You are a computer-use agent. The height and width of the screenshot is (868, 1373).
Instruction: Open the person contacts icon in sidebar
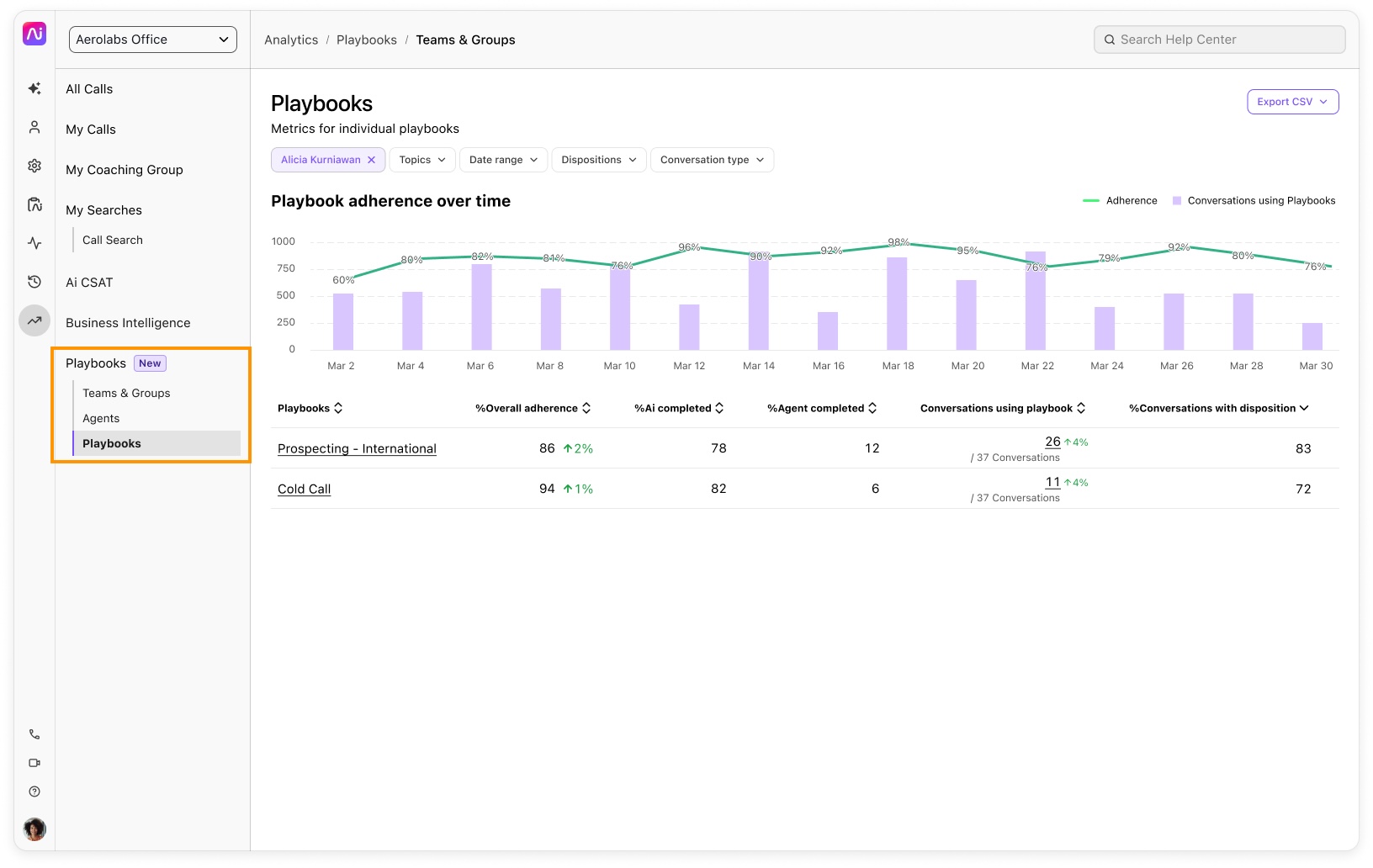(34, 127)
